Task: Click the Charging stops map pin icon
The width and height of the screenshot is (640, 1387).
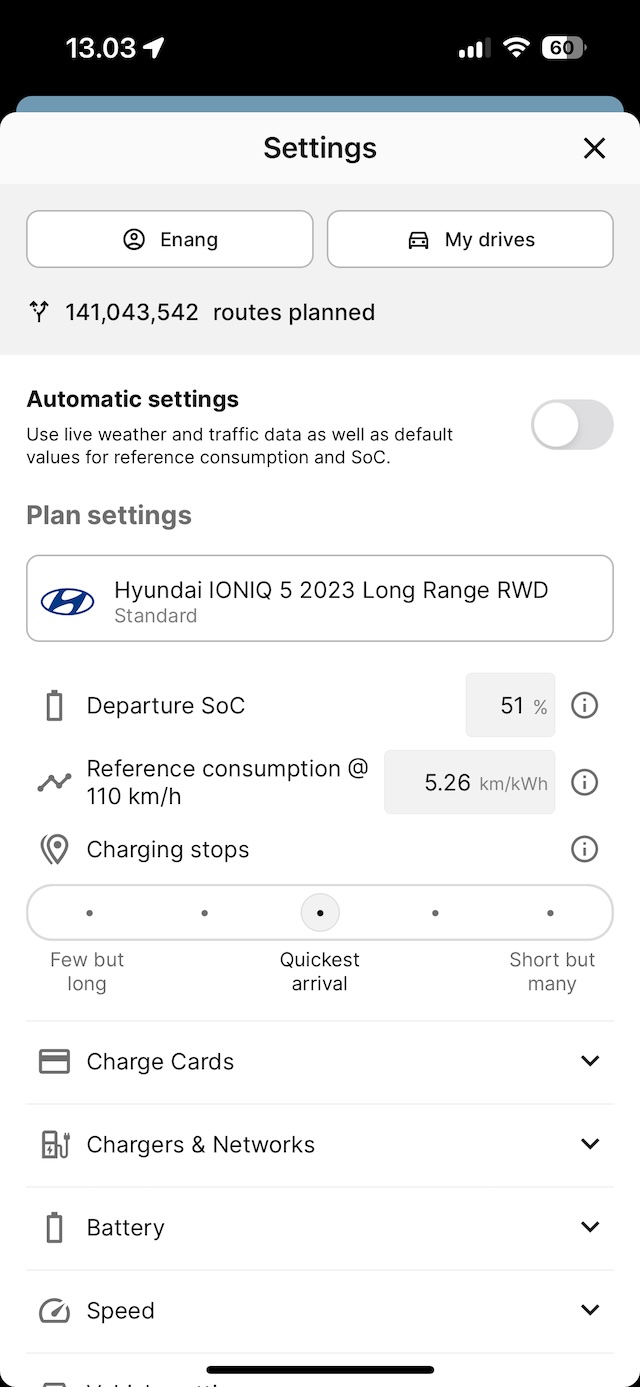Action: (x=54, y=850)
